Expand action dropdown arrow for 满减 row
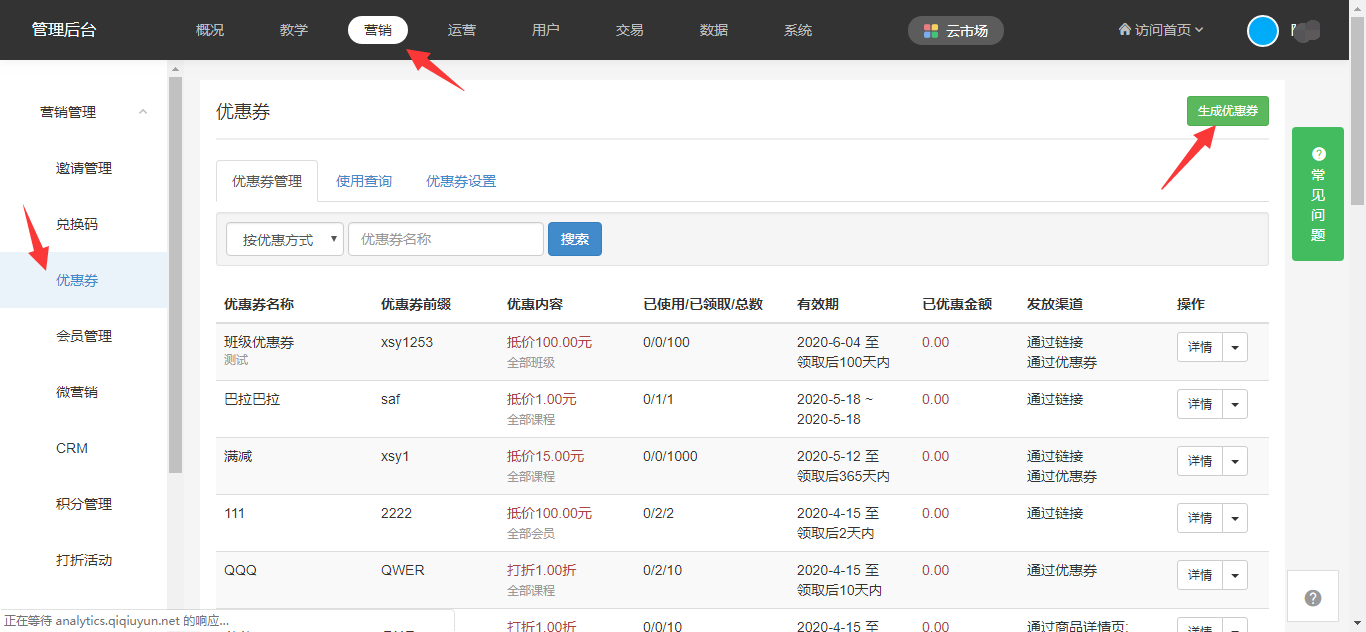1366x632 pixels. 1235,462
